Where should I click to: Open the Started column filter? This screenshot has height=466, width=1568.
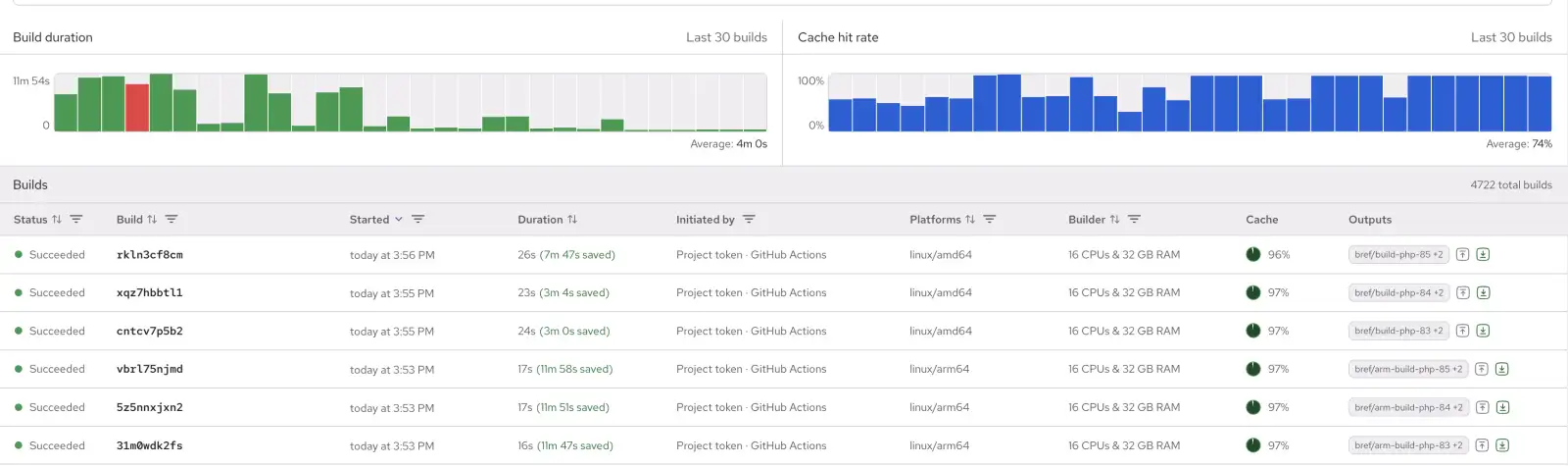tap(418, 220)
